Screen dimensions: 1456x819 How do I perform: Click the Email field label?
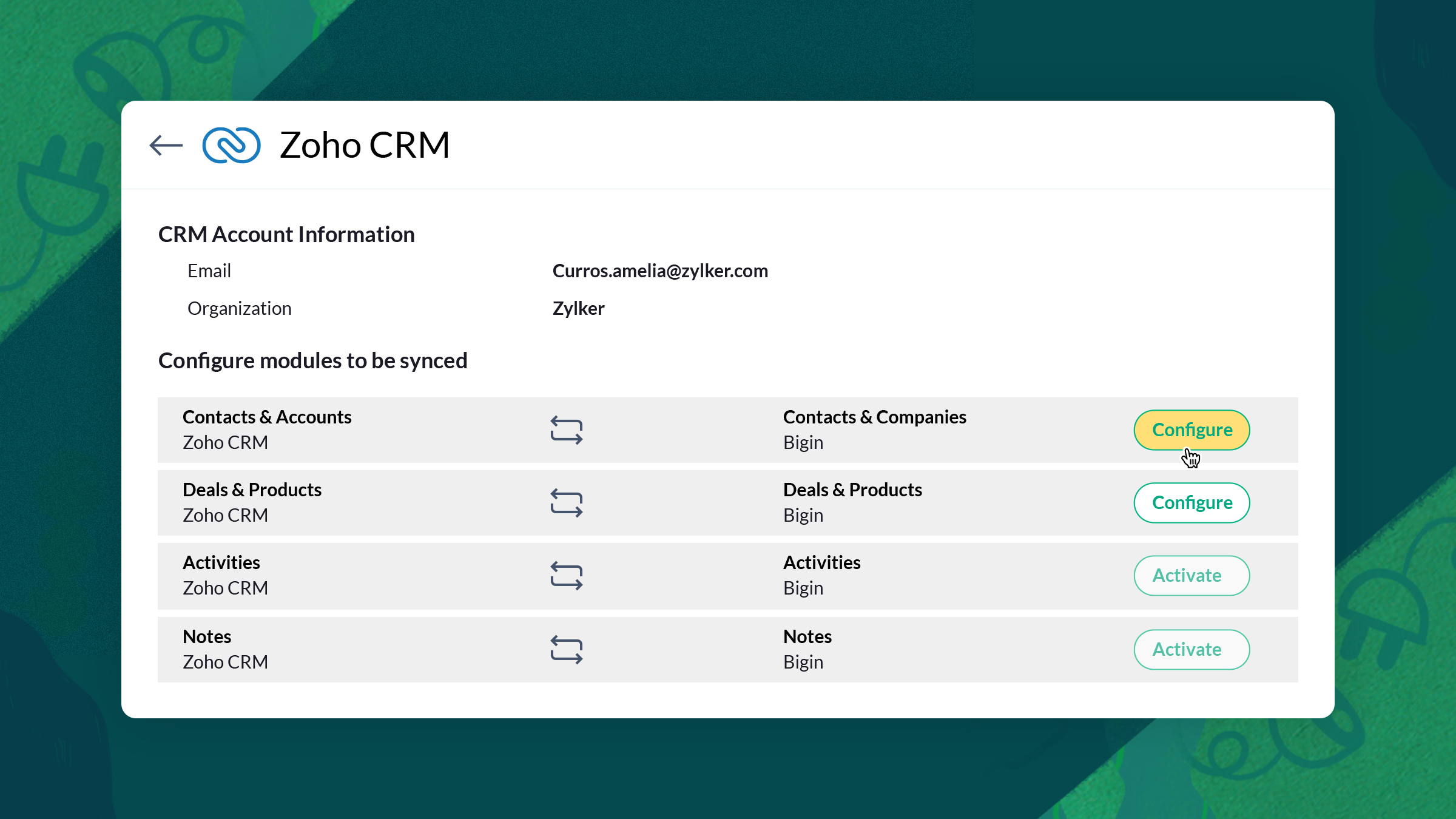(x=209, y=271)
